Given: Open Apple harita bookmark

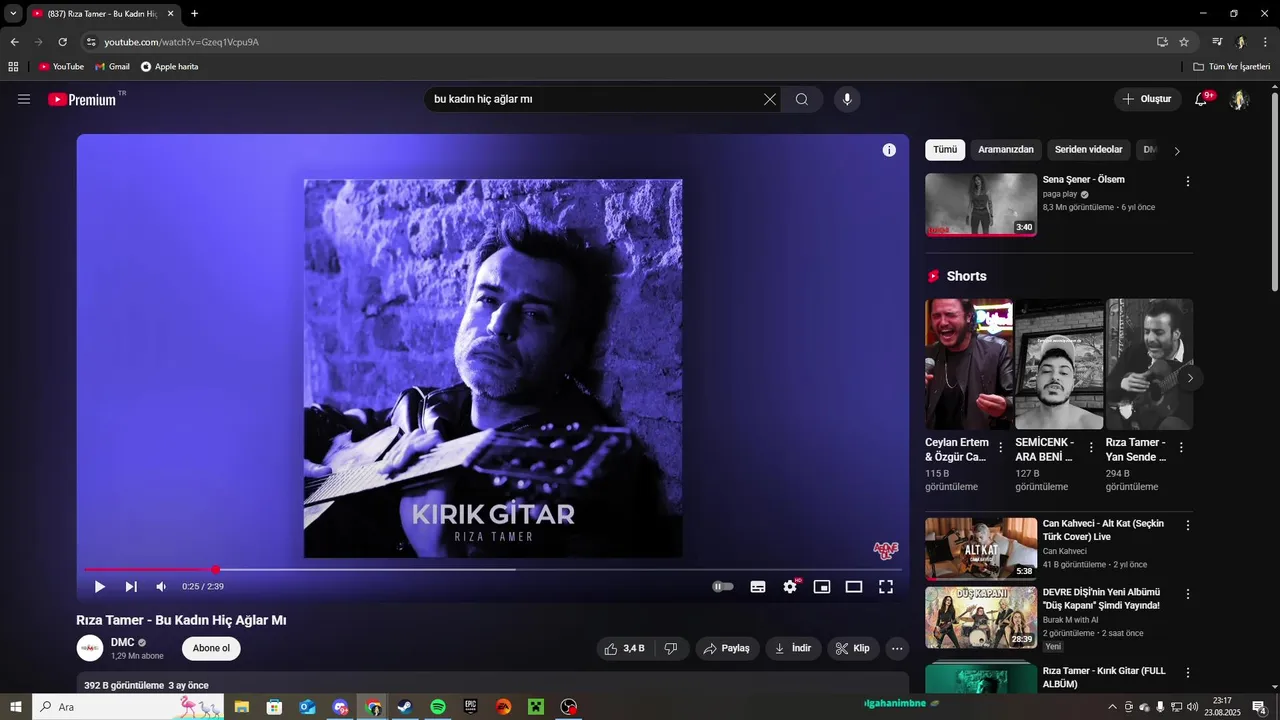Looking at the screenshot, I should coord(170,67).
